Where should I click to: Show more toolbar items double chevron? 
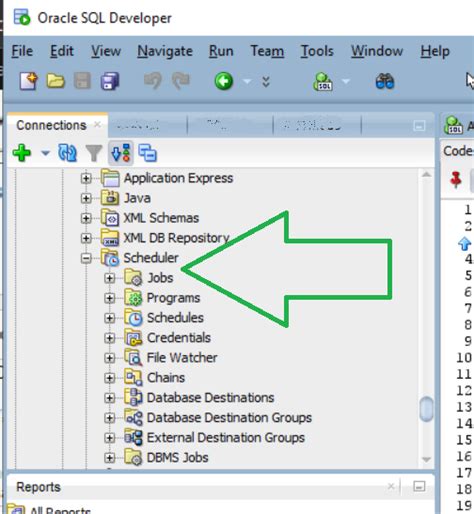pos(266,81)
